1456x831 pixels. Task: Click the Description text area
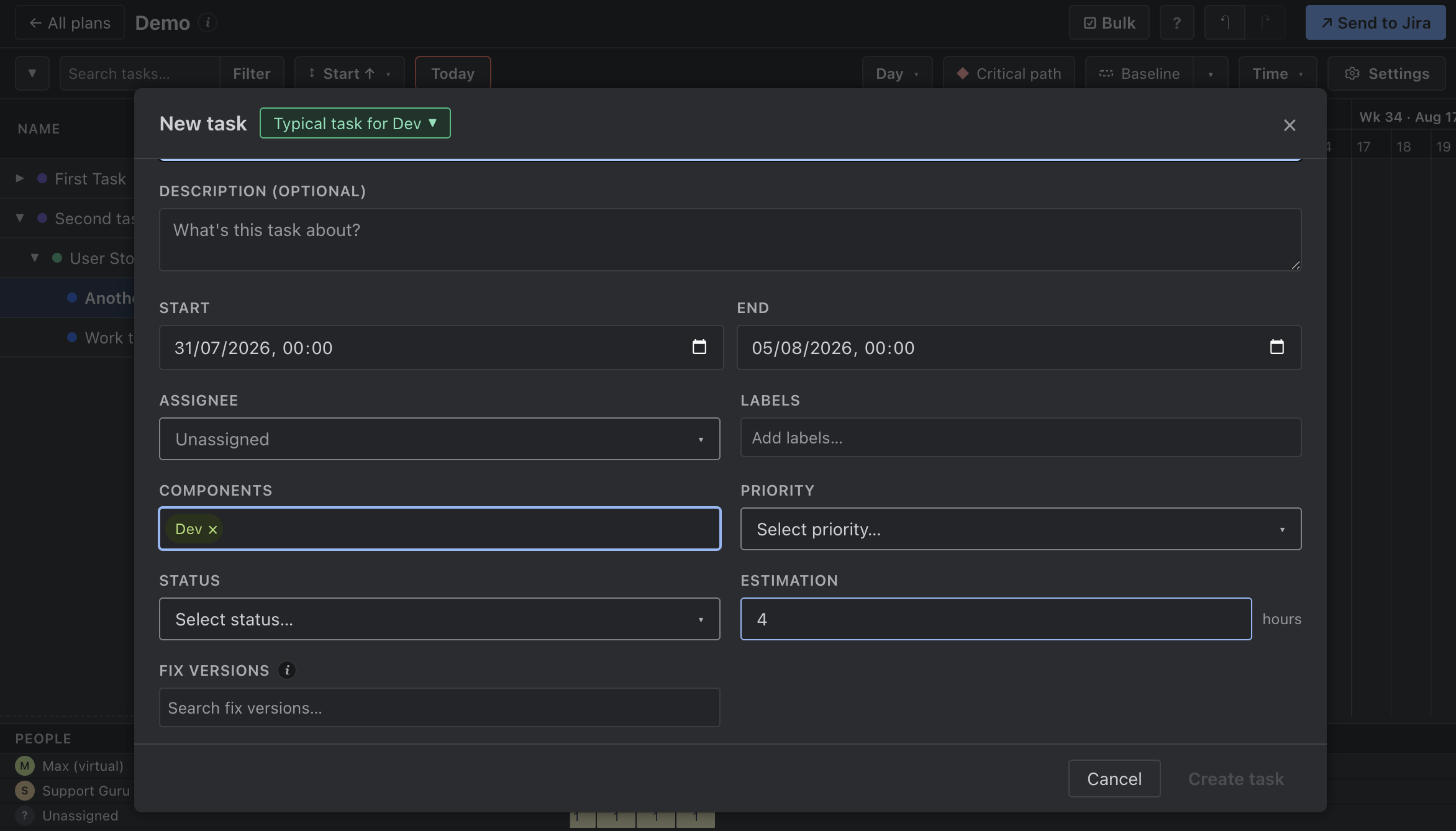(730, 239)
